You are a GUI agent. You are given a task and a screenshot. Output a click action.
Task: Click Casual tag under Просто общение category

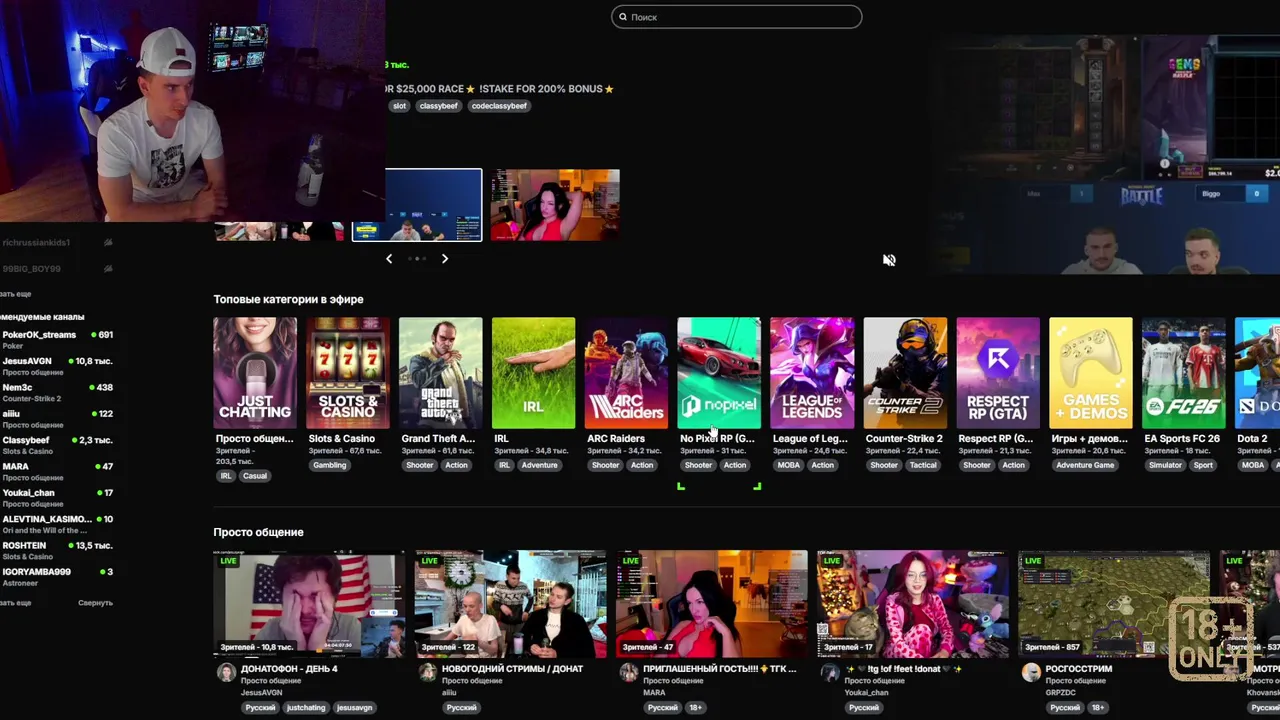pos(255,476)
